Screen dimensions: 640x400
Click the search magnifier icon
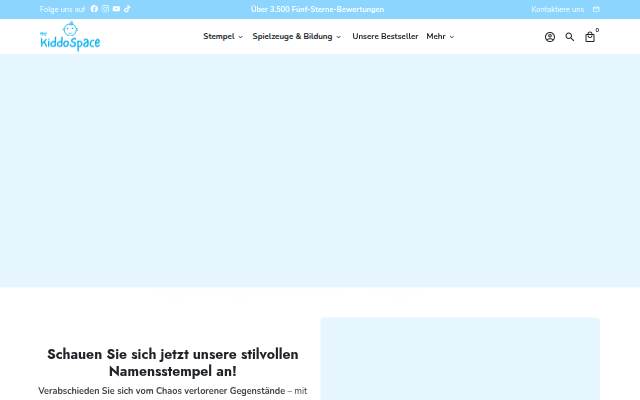click(570, 37)
